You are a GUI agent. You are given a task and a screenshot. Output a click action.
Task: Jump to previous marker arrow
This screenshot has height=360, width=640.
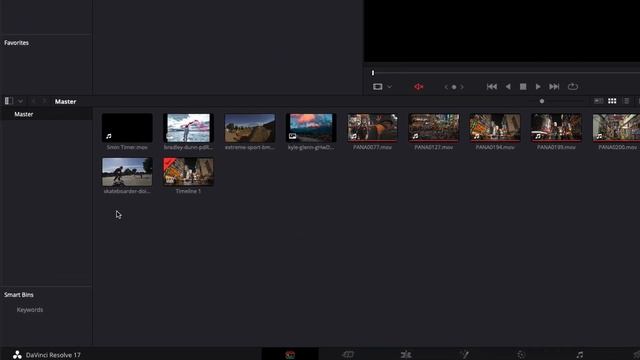446,87
